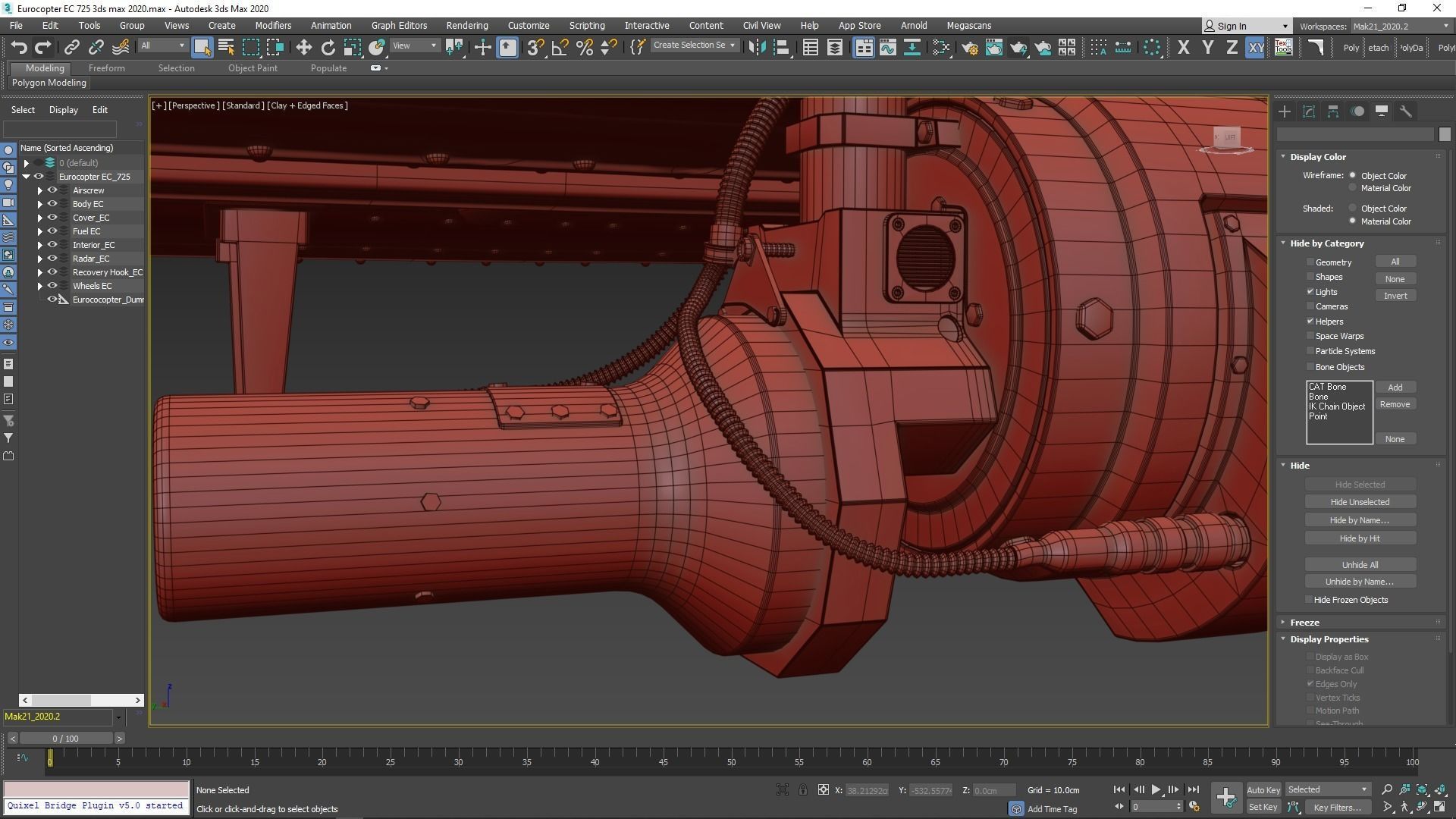
Task: Click the Unhide All button
Action: (x=1360, y=565)
